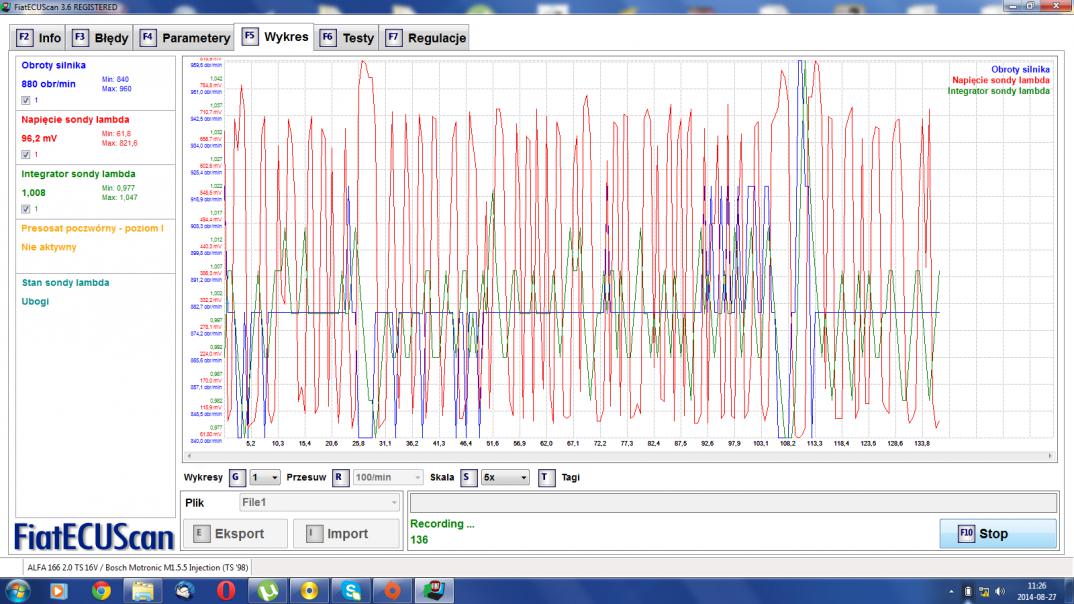
Task: Open Google Chrome from the taskbar
Action: (x=101, y=590)
